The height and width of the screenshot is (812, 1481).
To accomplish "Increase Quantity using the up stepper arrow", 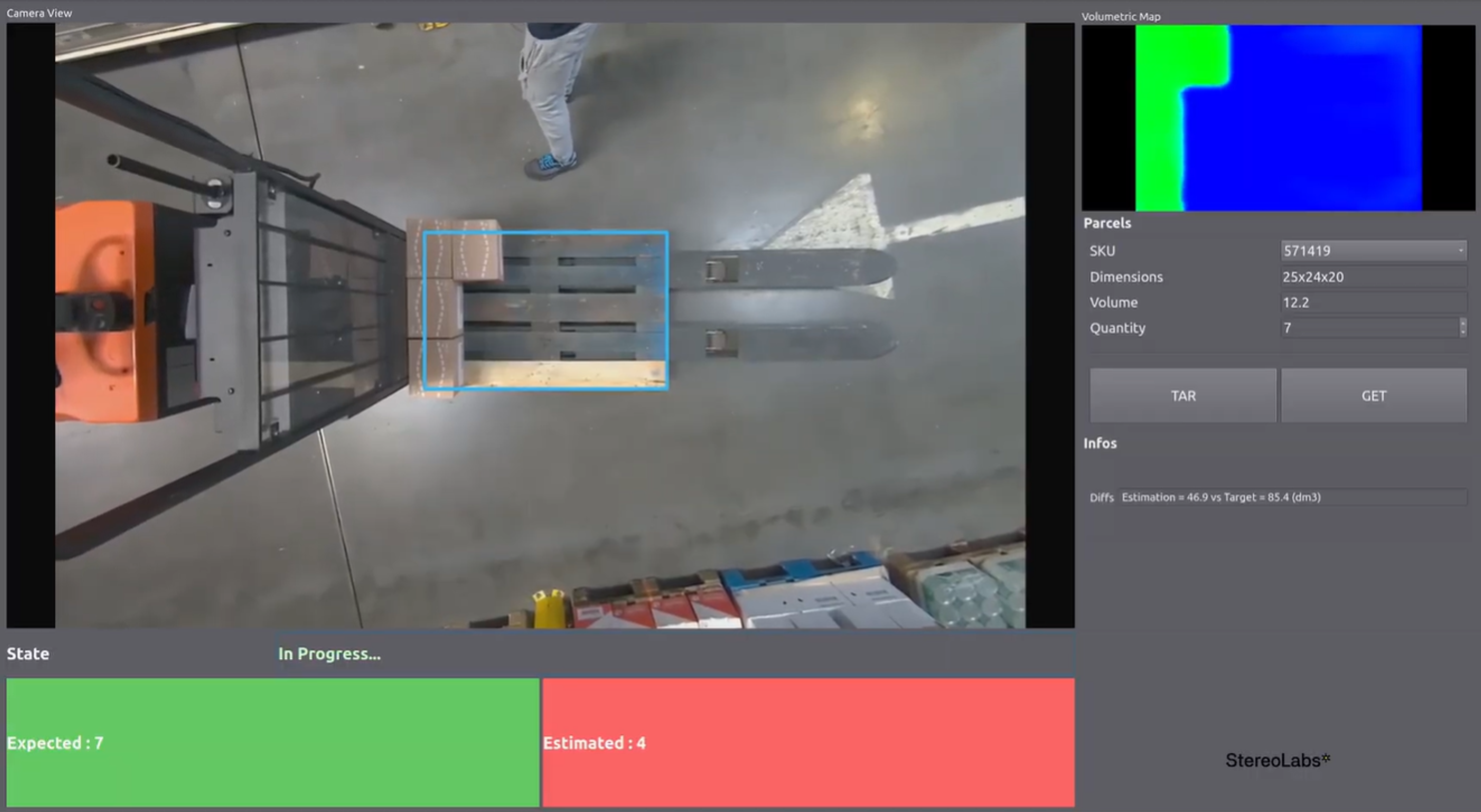I will (1462, 323).
